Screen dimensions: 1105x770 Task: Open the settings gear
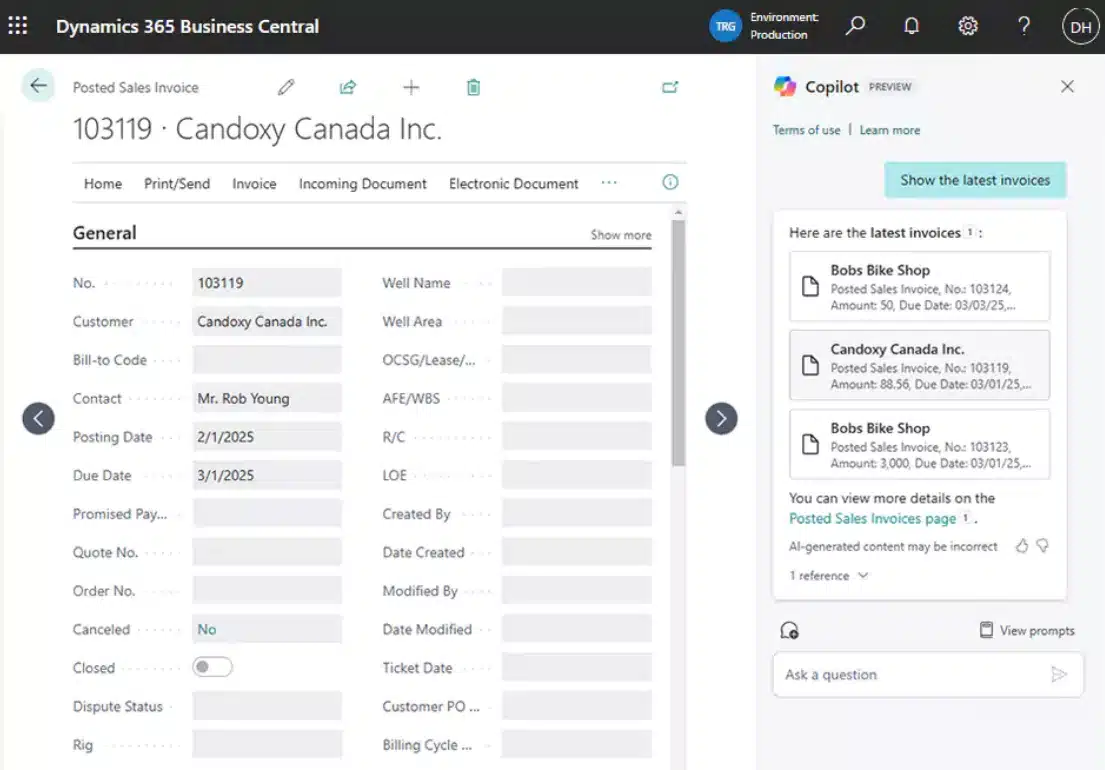(967, 26)
